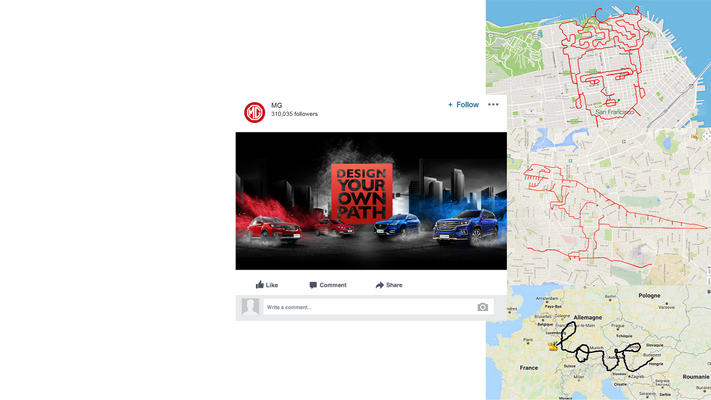Click the green dot on the face route map
The image size is (711, 400).
(x=618, y=100)
